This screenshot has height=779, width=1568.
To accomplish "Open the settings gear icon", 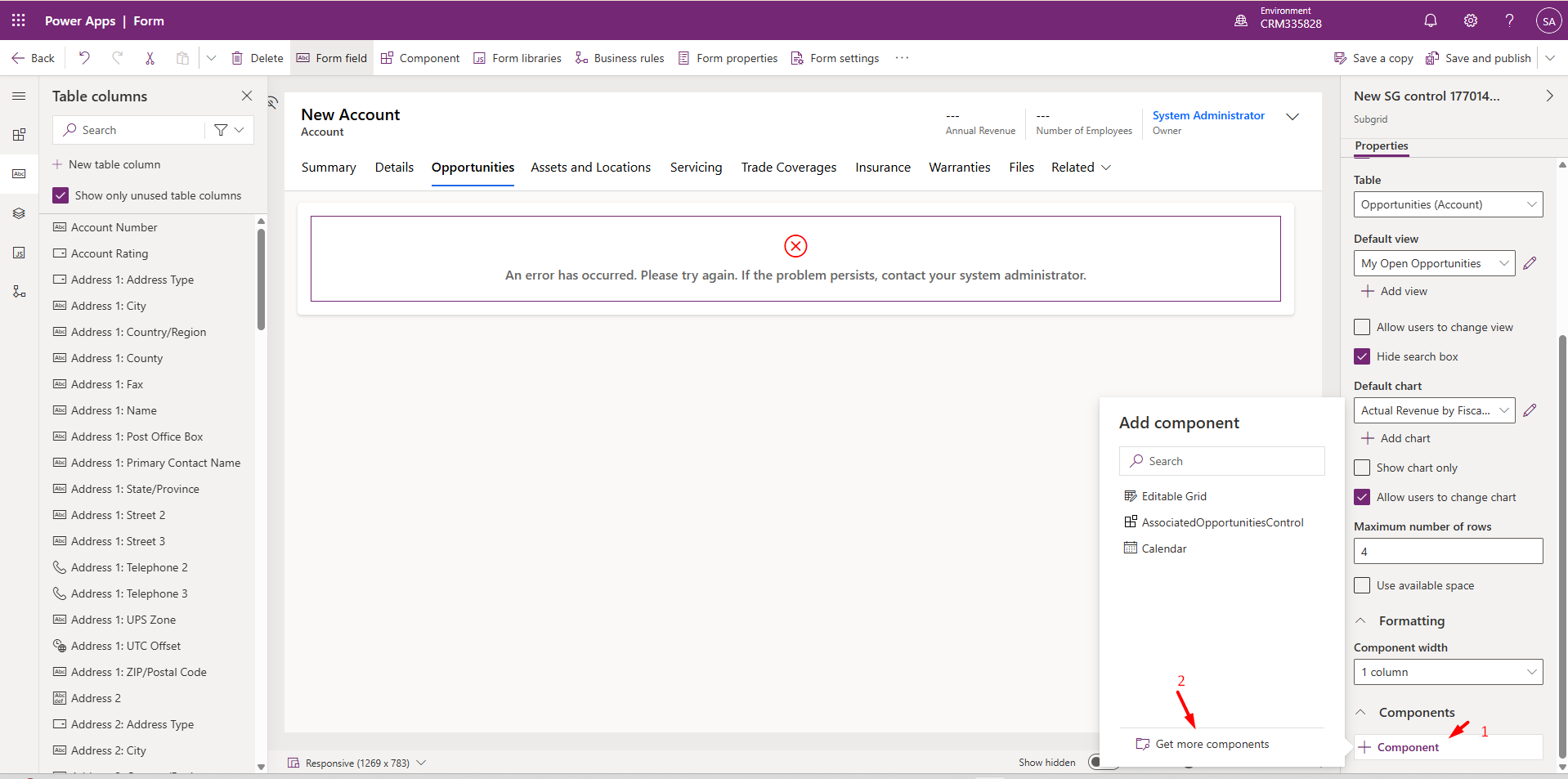I will pyautogui.click(x=1470, y=21).
